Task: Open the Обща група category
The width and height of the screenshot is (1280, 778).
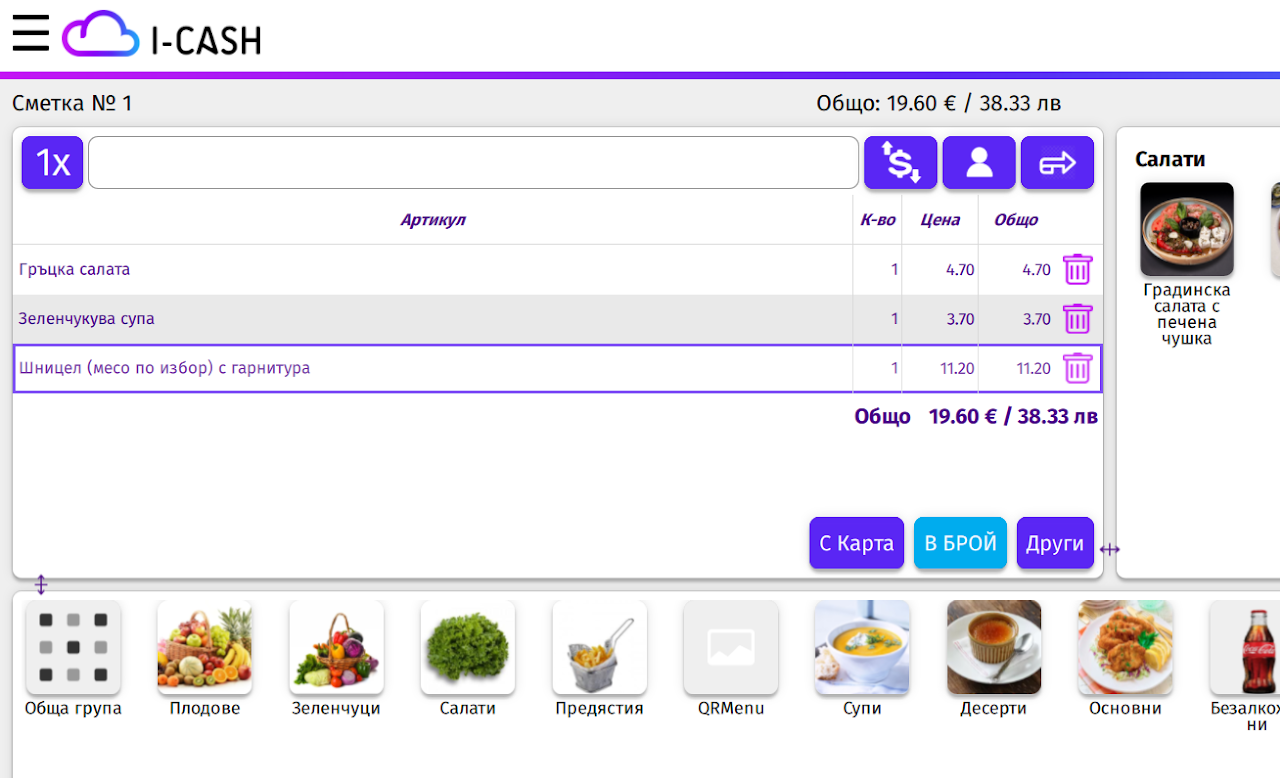Action: tap(73, 659)
